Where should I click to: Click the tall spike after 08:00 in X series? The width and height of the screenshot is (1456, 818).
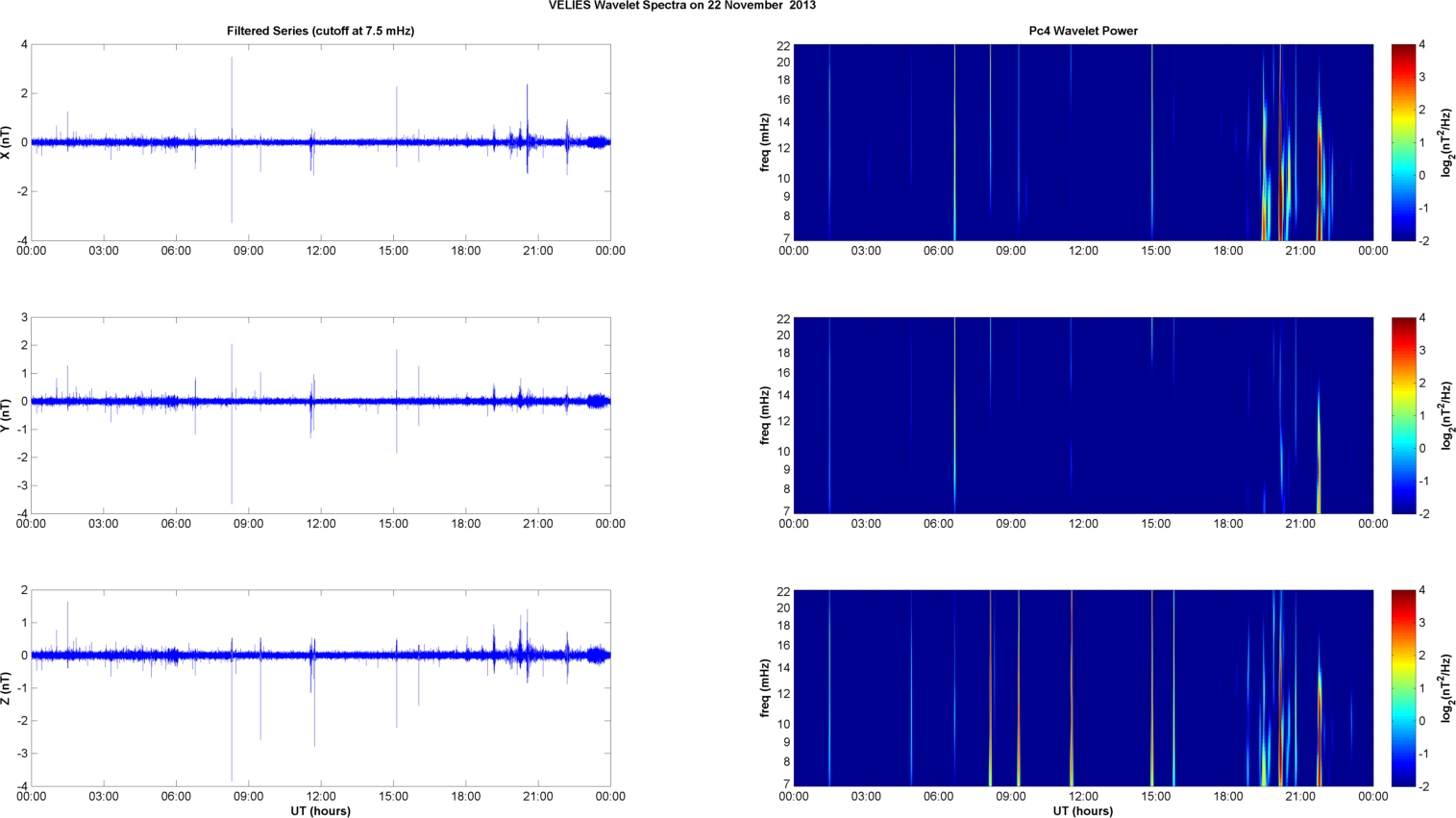(232, 96)
